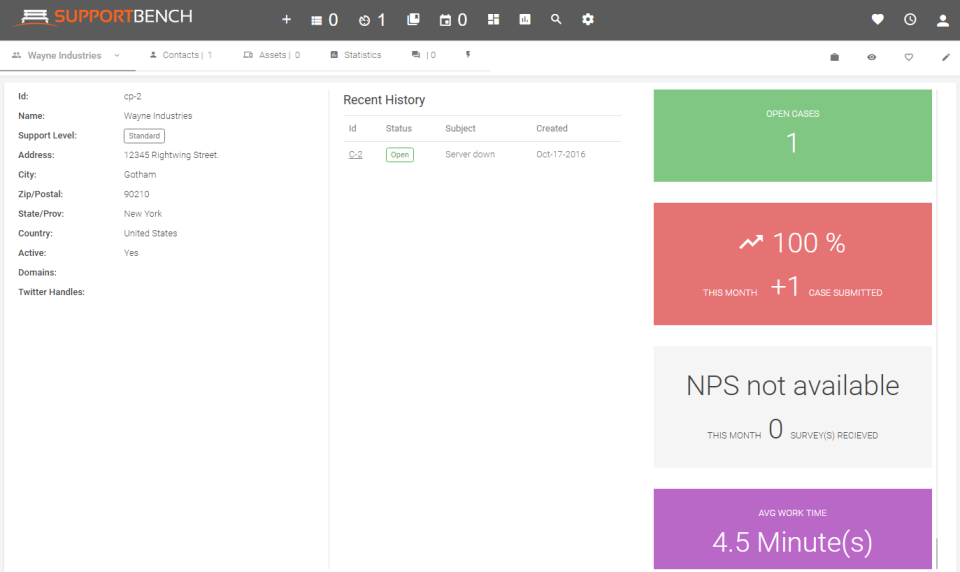
Task: Open the dashboard grid icon
Action: coord(493,20)
